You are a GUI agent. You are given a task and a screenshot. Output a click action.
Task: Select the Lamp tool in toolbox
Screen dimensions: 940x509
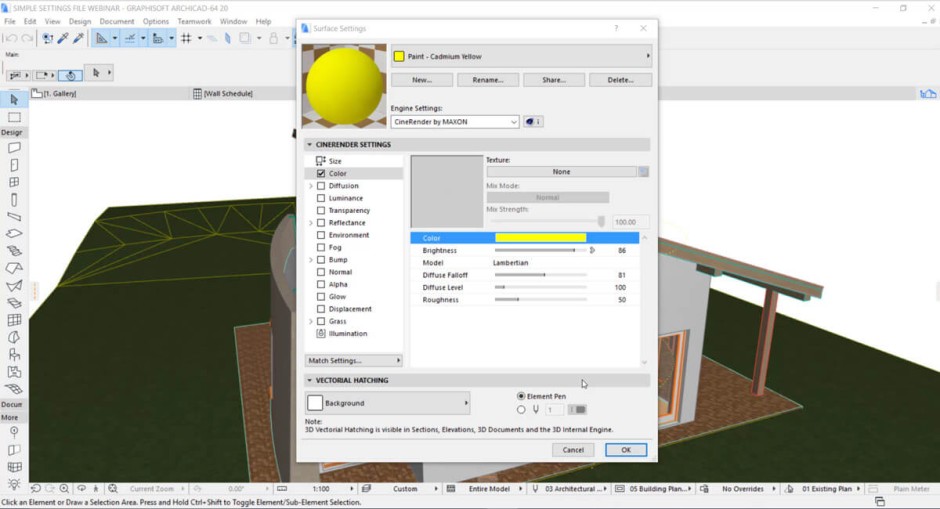14,483
